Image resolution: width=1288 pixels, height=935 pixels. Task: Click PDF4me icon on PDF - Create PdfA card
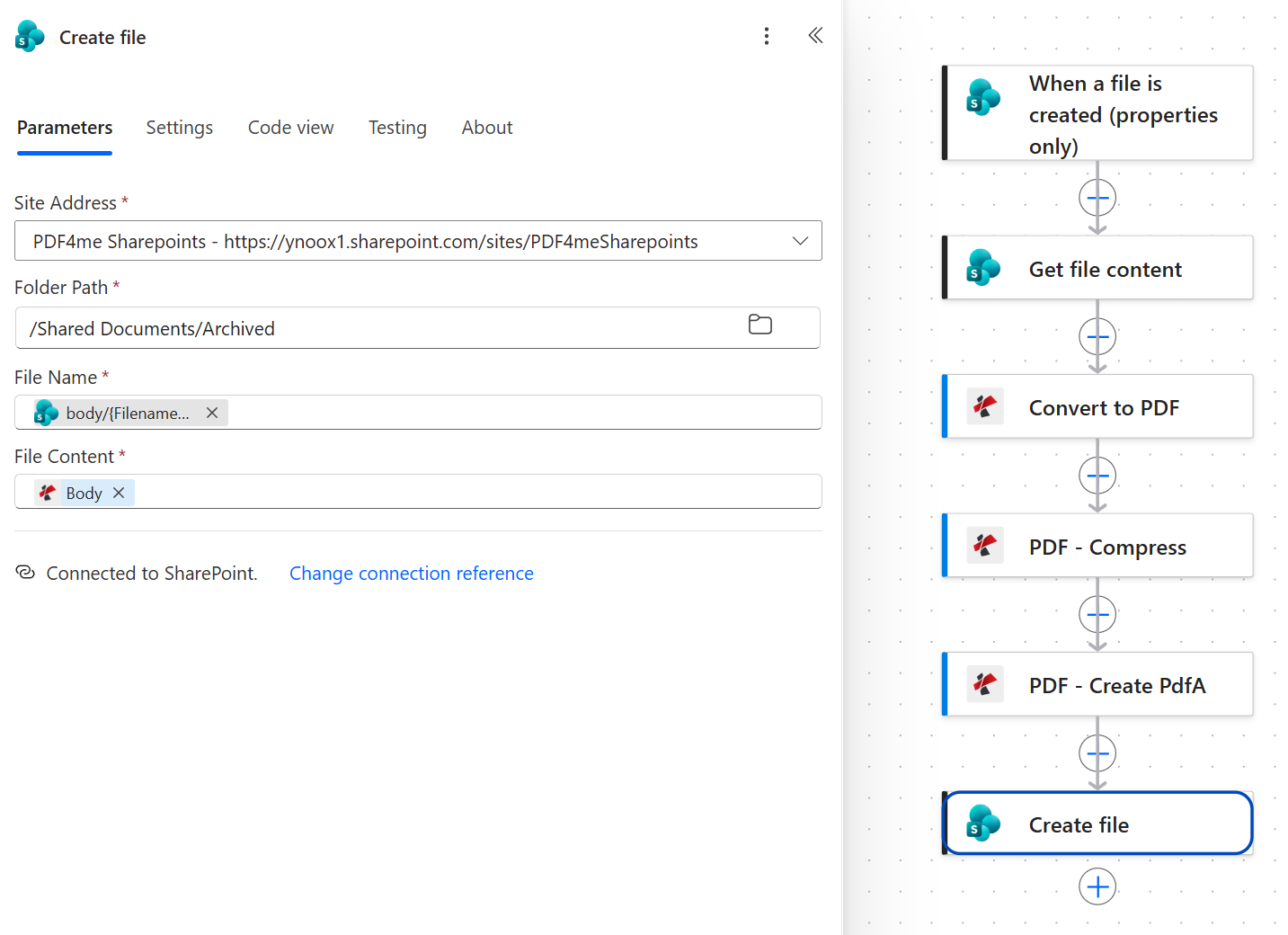click(x=985, y=685)
